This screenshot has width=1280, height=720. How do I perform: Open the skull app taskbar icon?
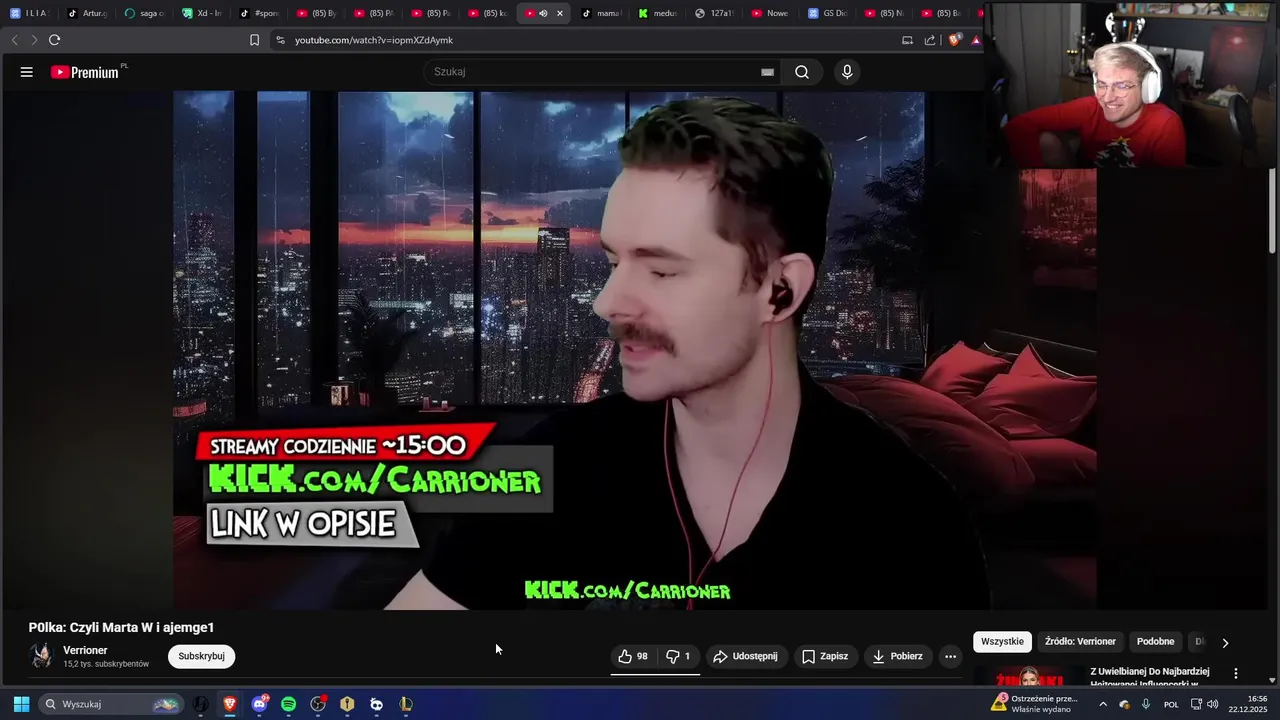pyautogui.click(x=376, y=704)
